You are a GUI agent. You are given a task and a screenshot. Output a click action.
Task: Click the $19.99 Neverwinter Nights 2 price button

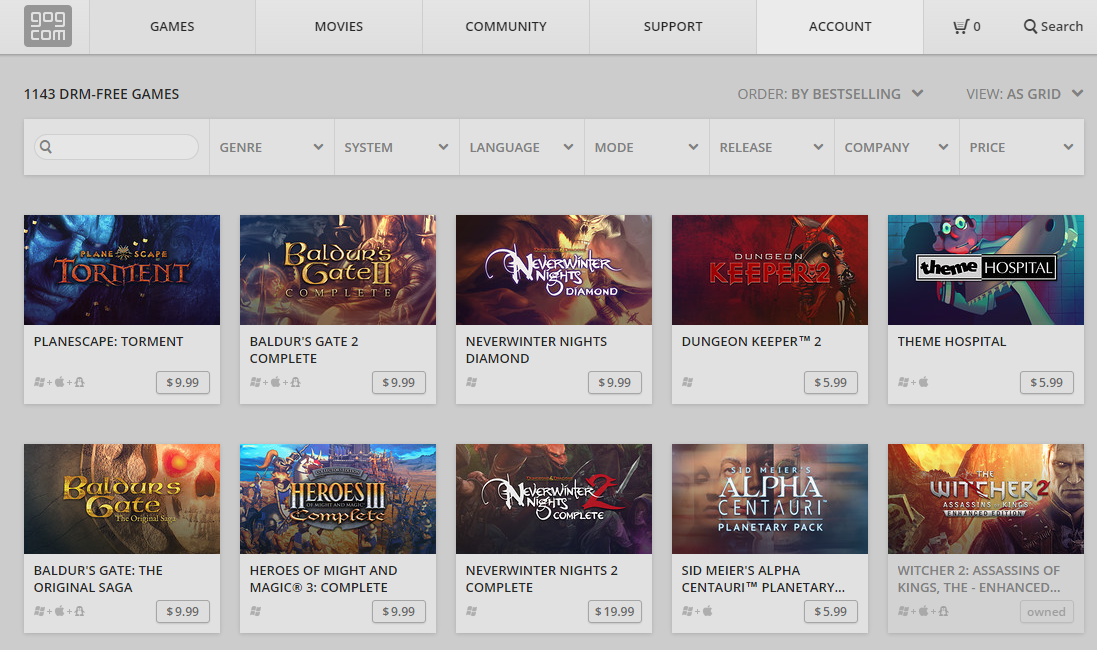point(614,611)
